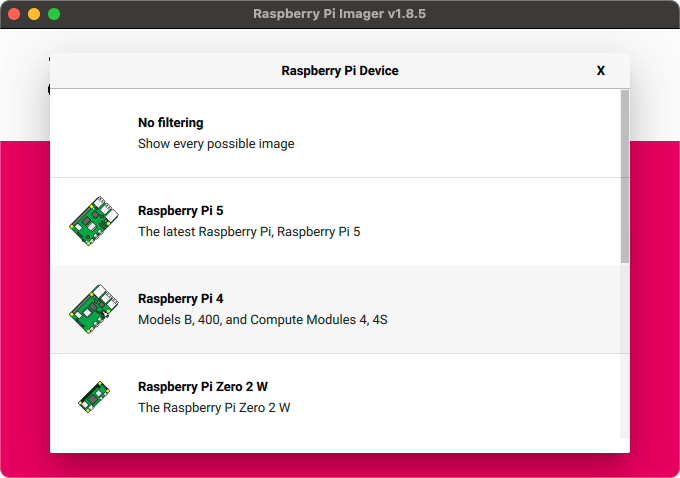The width and height of the screenshot is (680, 478).
Task: Close the Imager window with red button
Action: click(13, 14)
